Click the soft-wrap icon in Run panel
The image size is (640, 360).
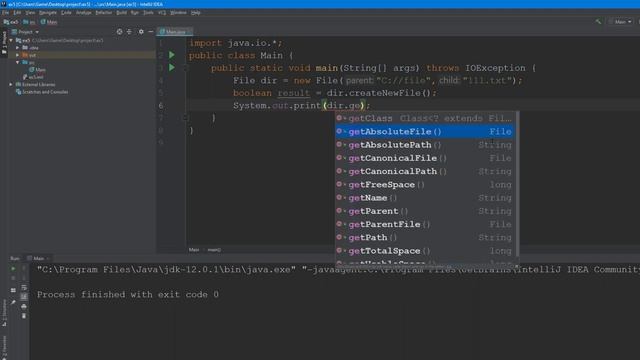click(x=24, y=287)
